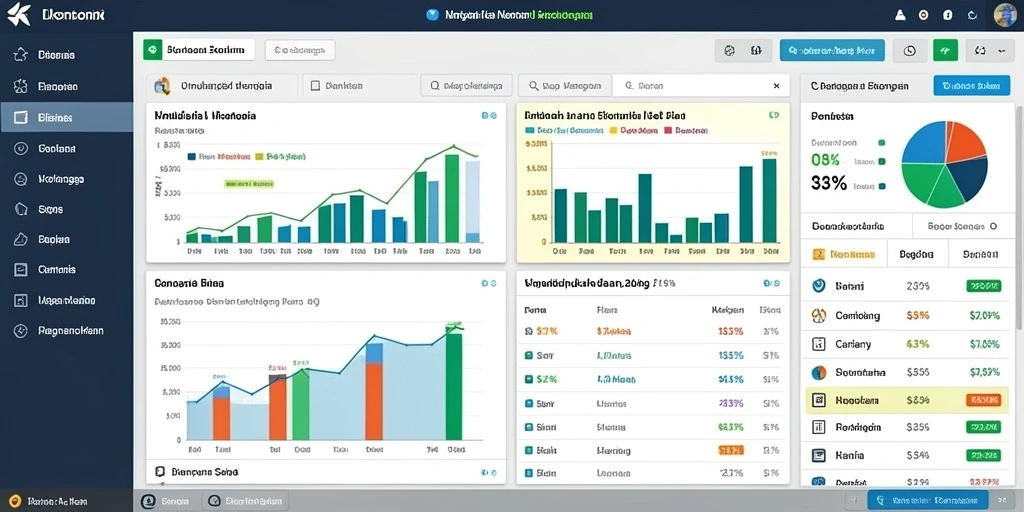Click the first tab in the bottom bar
Screen dimensions: 1024x512
(168, 501)
